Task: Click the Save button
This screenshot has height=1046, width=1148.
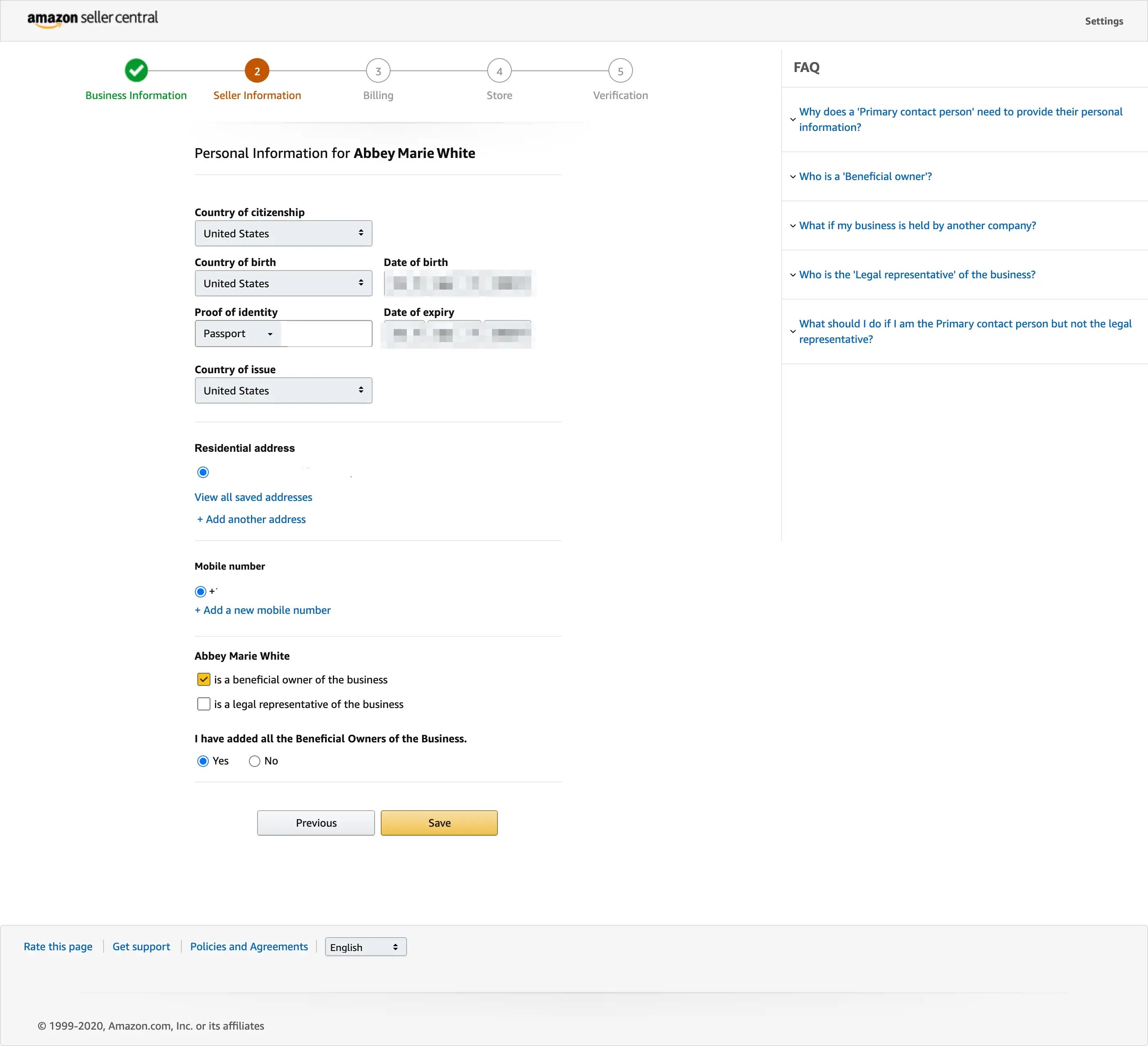Action: (x=438, y=822)
